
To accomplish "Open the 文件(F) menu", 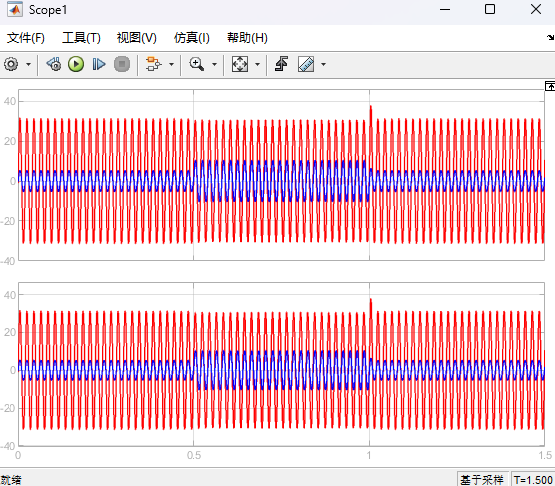I will [x=25, y=38].
